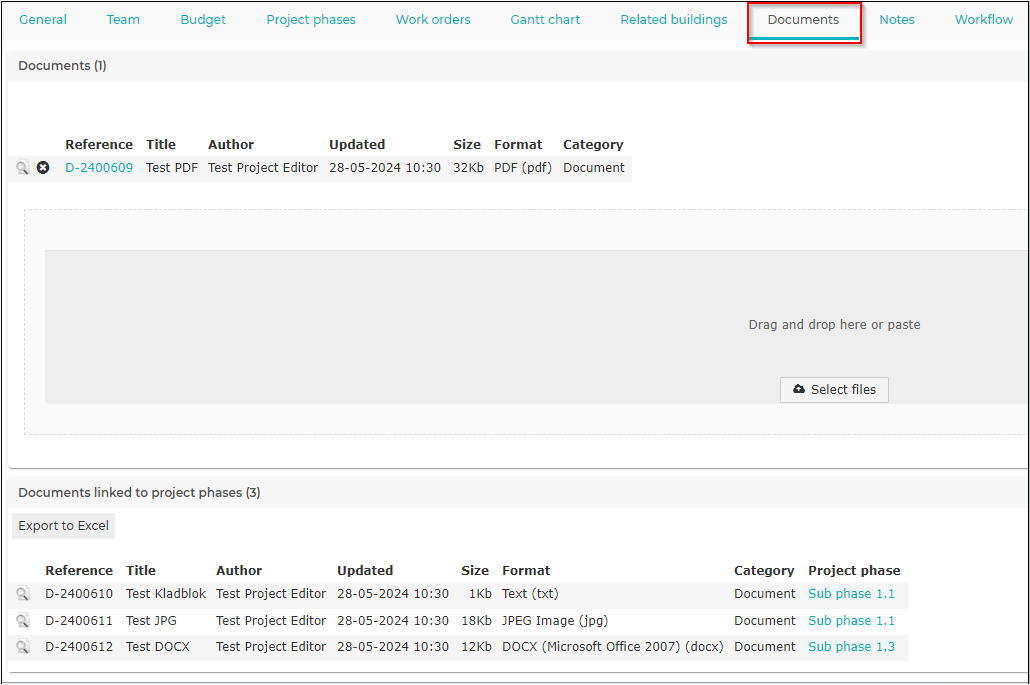This screenshot has width=1030, height=685.
Task: Click the Project phase column header
Action: [x=854, y=571]
